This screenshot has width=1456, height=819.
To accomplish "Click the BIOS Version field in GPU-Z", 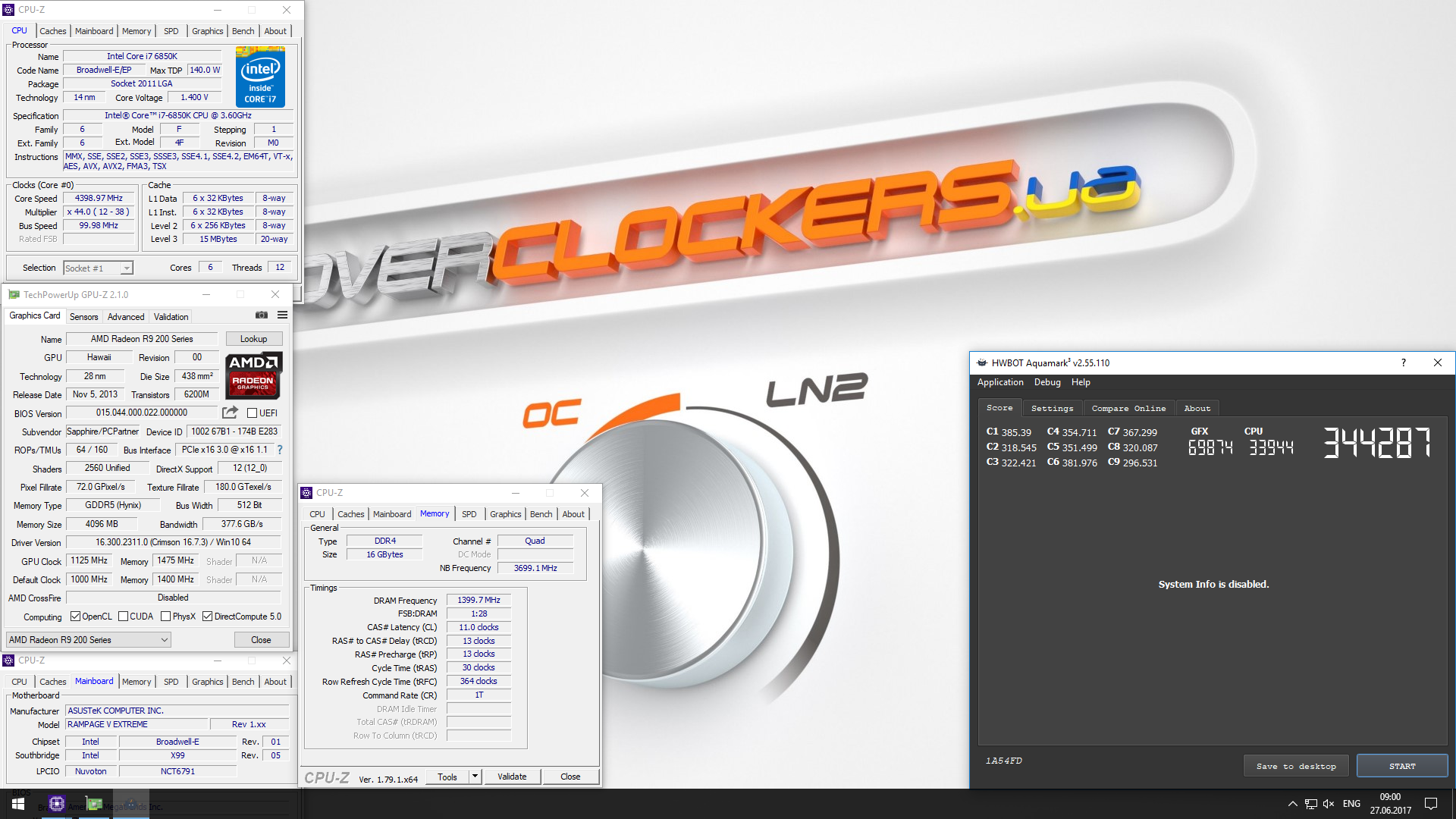I will 142,413.
